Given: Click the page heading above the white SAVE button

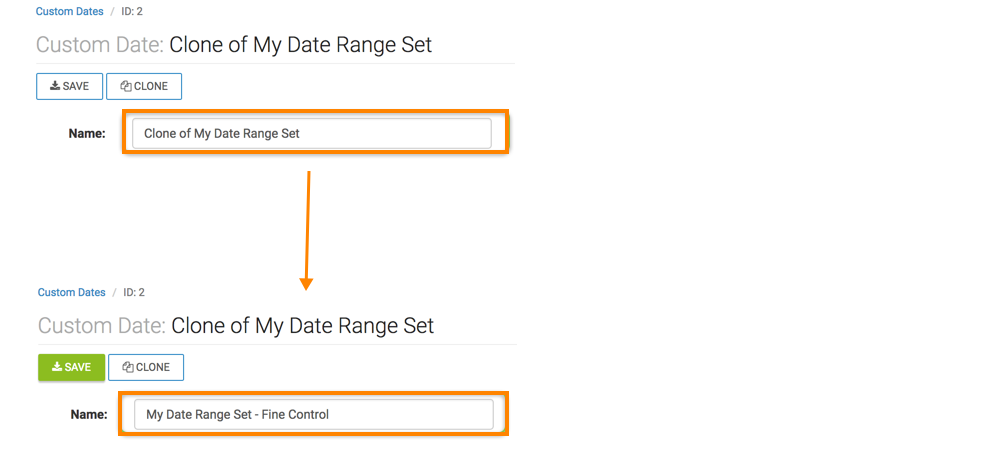Looking at the screenshot, I should click(x=234, y=45).
